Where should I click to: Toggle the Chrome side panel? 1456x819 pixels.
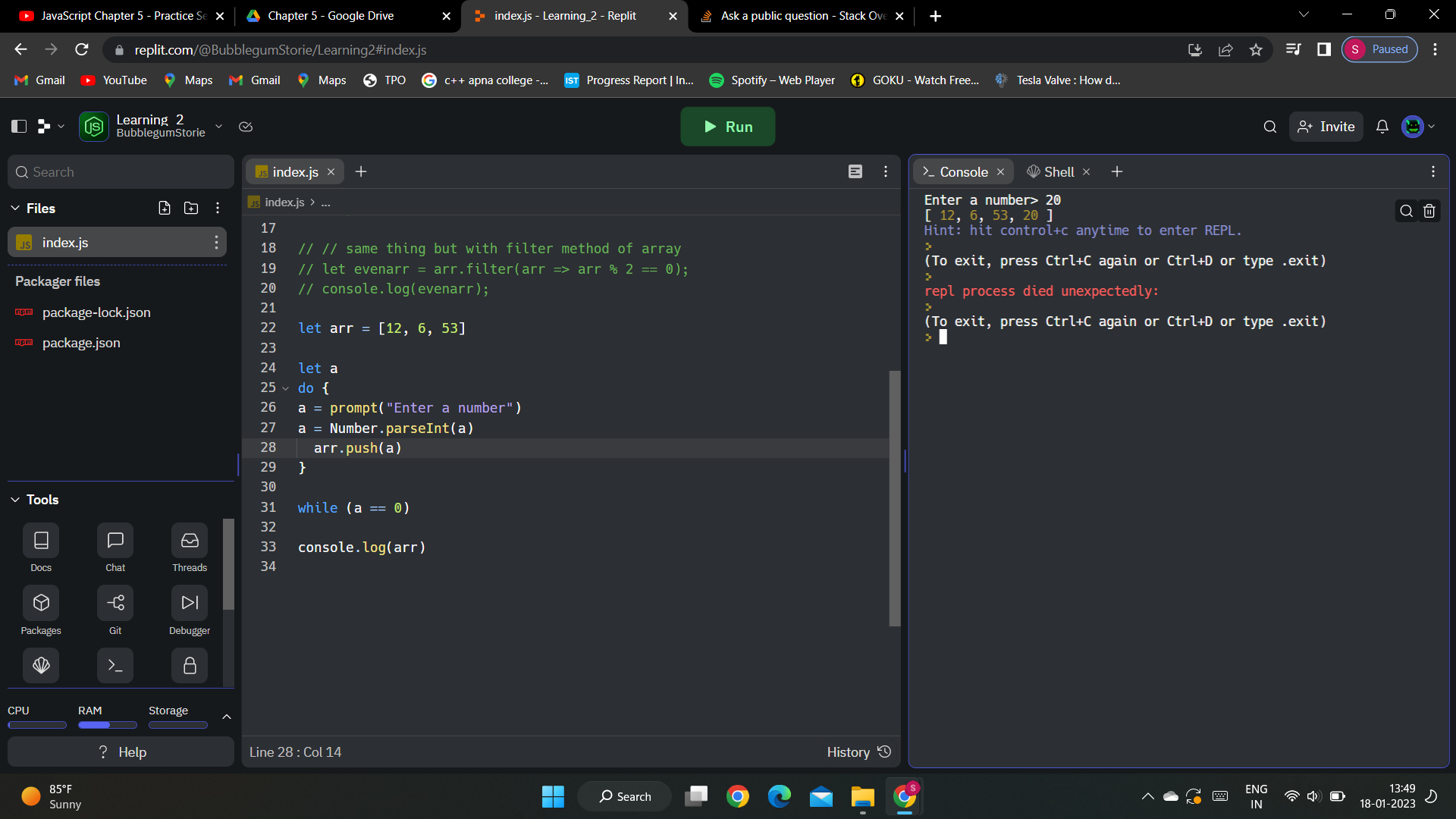[1324, 50]
